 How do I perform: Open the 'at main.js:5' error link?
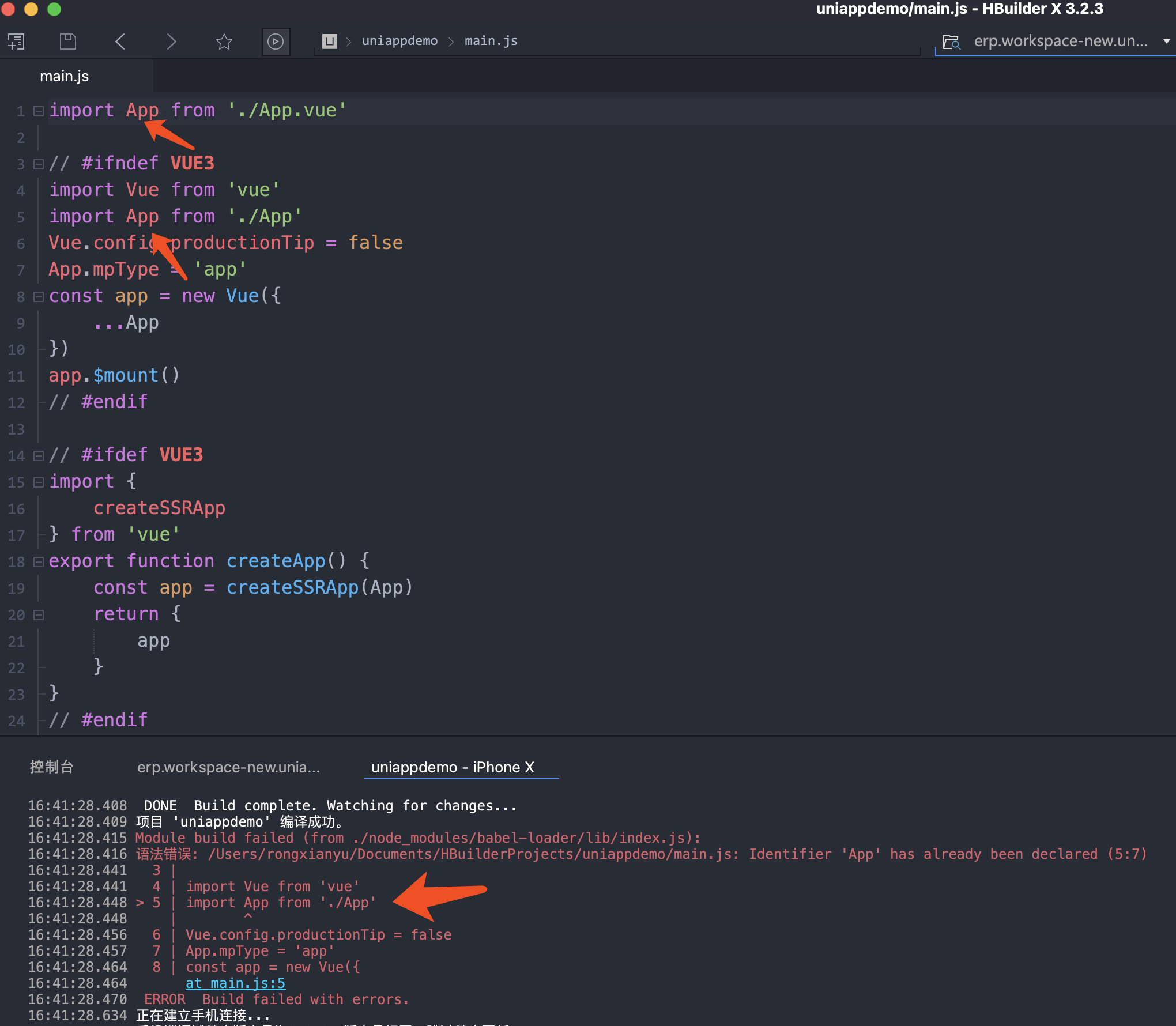235,983
